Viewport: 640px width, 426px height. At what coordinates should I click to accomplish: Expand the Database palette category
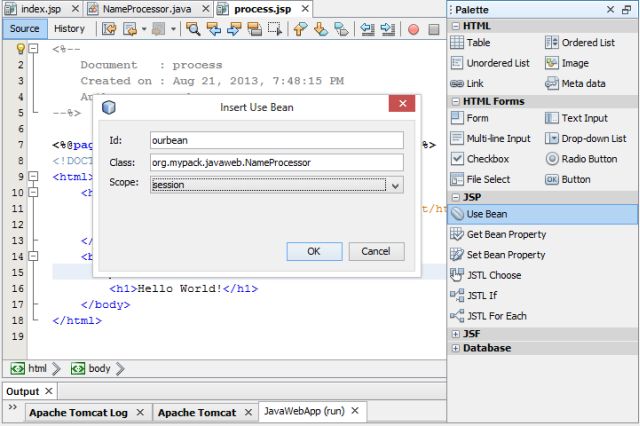point(456,348)
